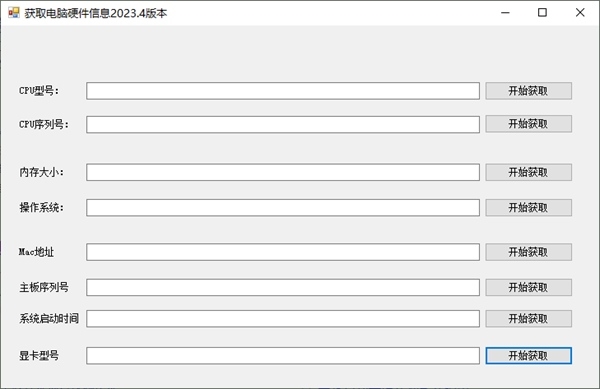
Task: Click the app icon in title bar
Action: click(13, 13)
